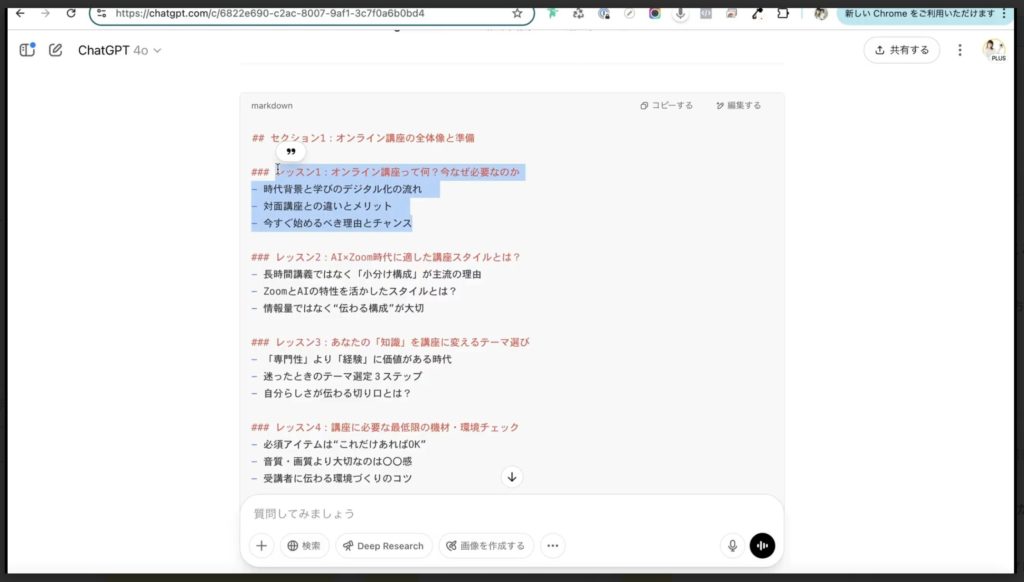Open the ellipsis menu in the message bar
Screen dimensions: 1024x582
(x=553, y=546)
